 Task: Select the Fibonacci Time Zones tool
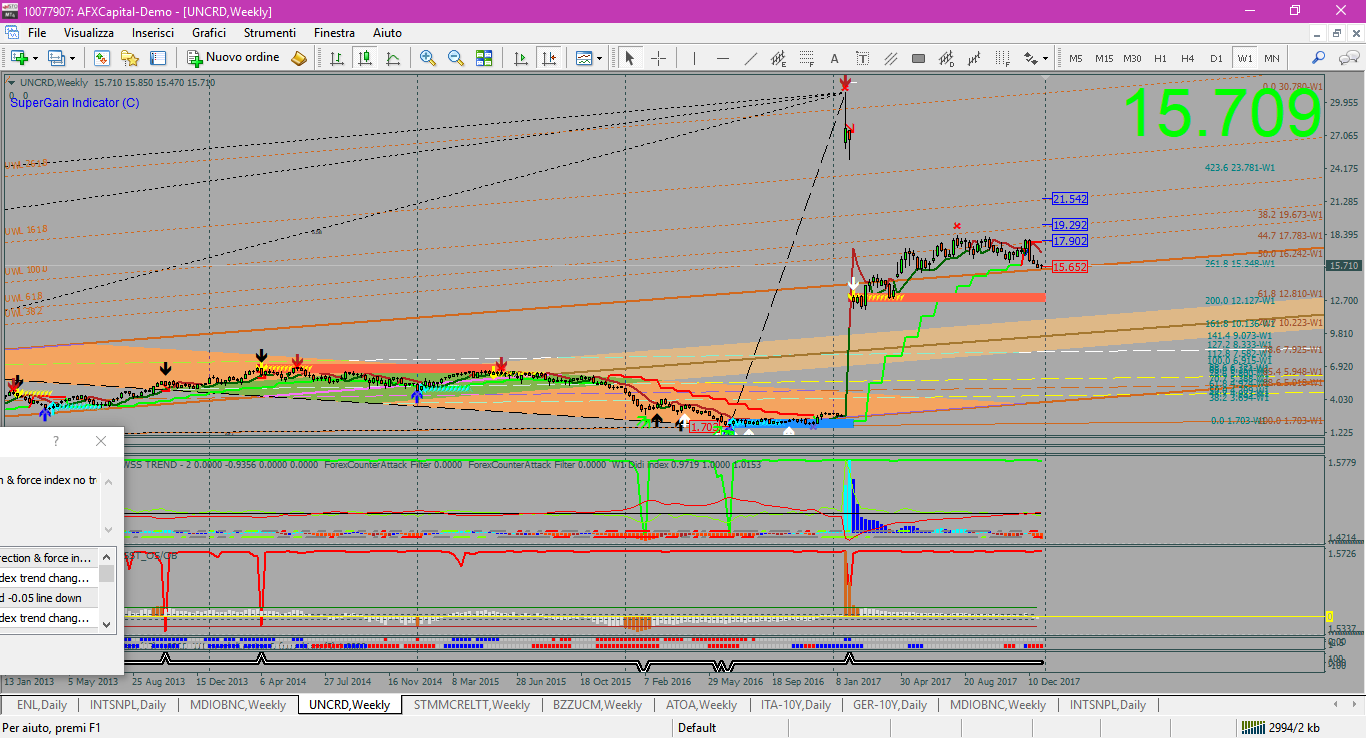[x=1002, y=58]
